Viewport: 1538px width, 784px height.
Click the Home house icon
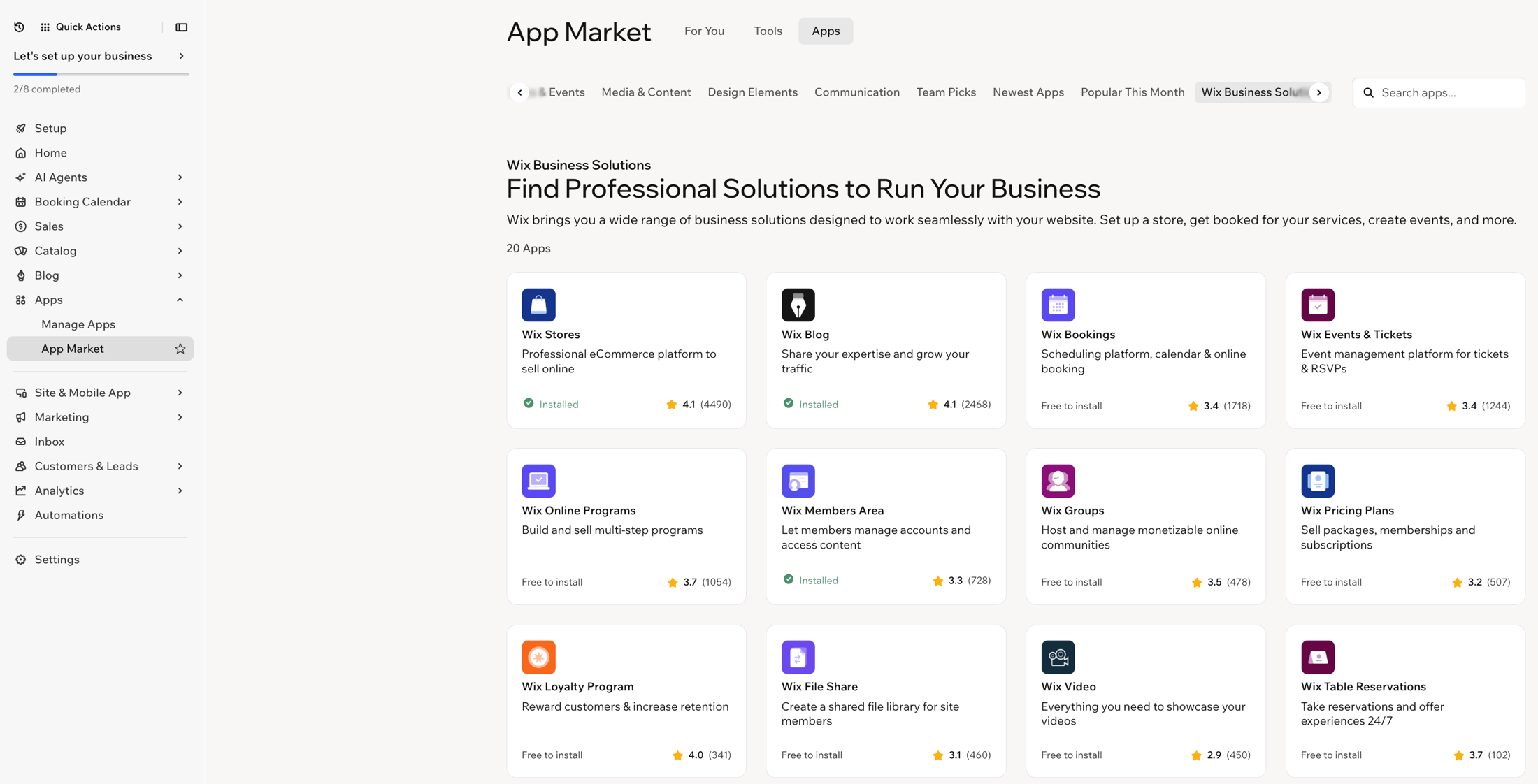tap(21, 153)
